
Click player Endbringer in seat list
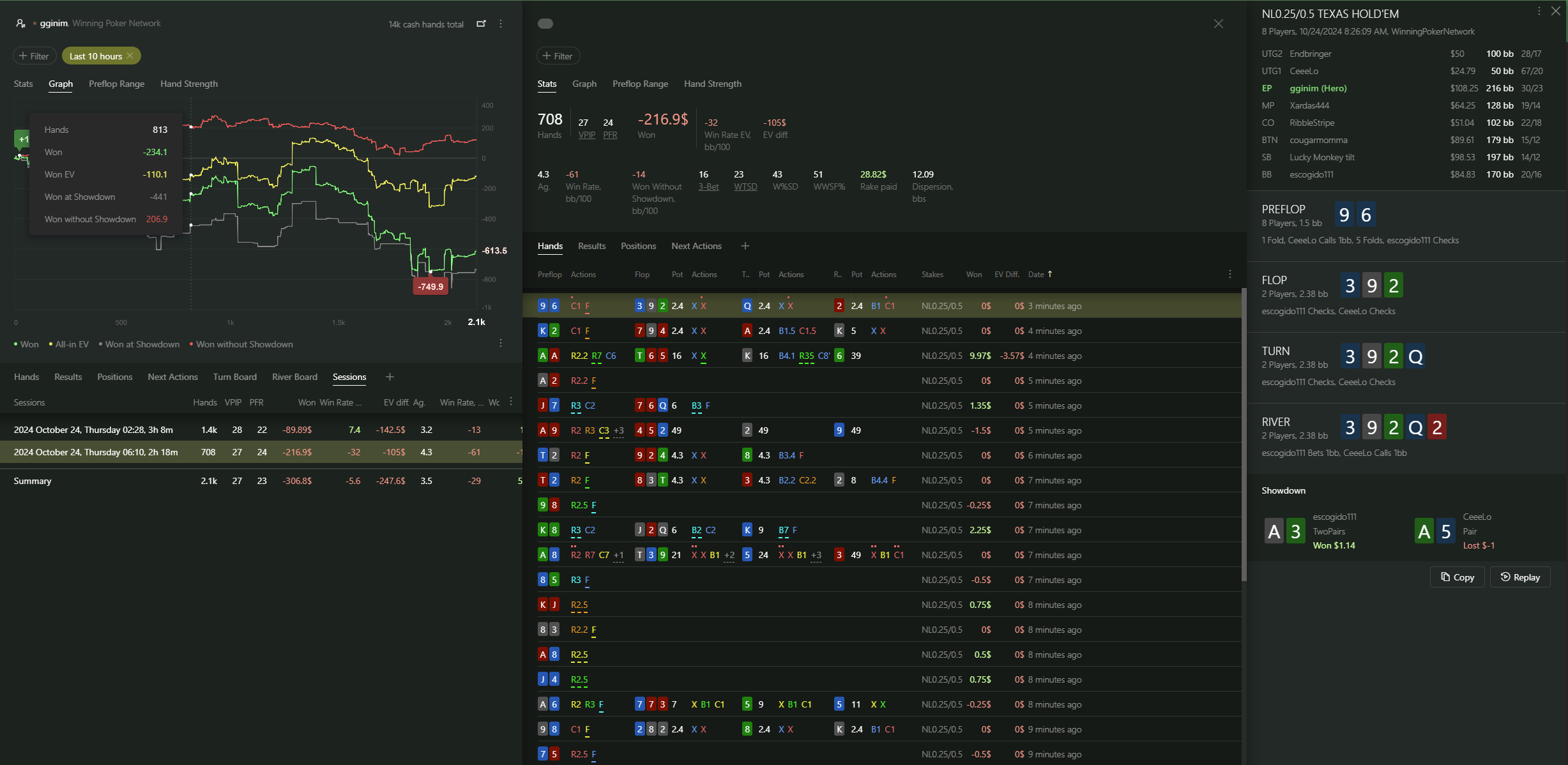pos(1311,54)
